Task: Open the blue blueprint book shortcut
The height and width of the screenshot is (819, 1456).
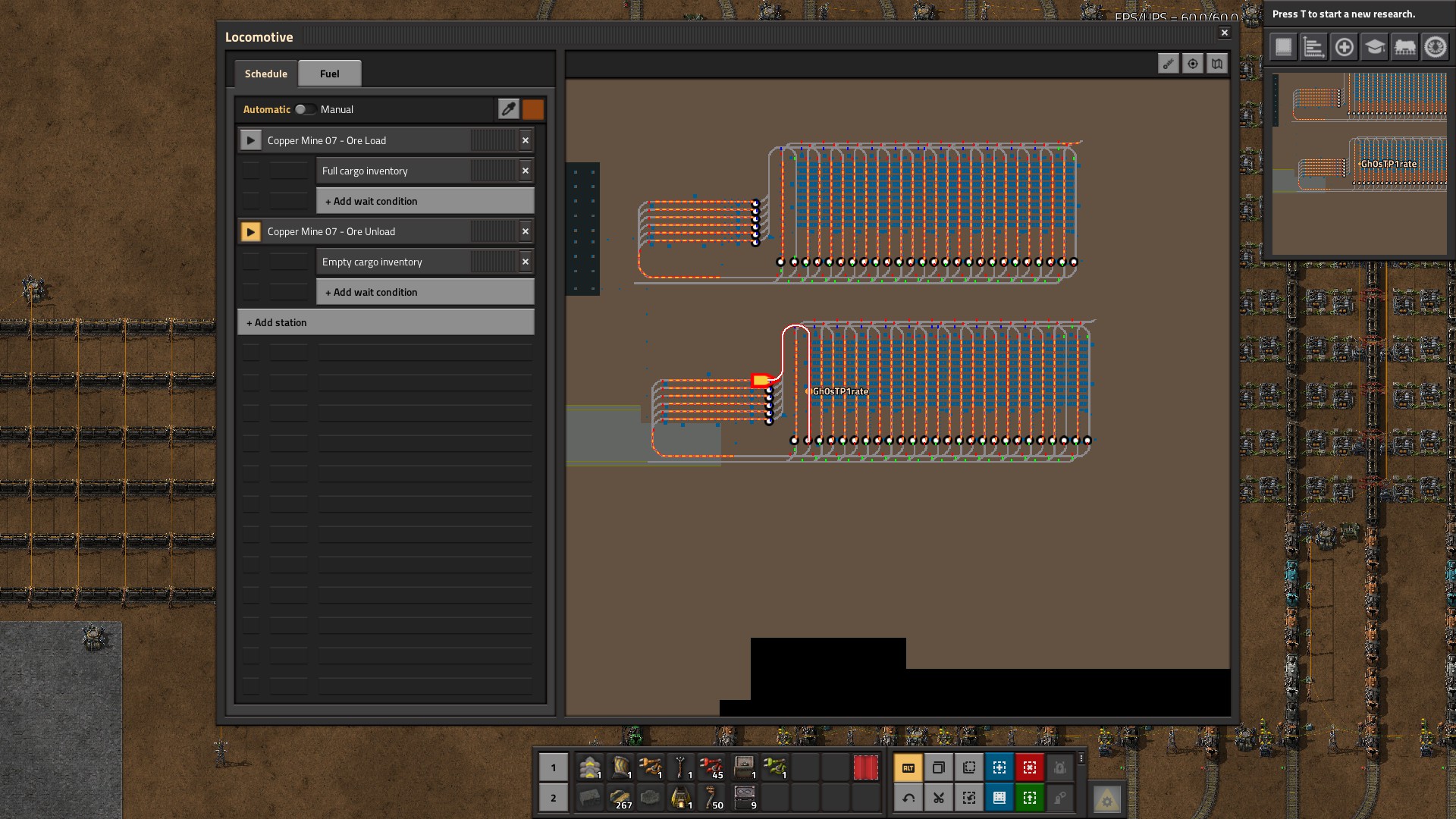Action: click(x=999, y=798)
